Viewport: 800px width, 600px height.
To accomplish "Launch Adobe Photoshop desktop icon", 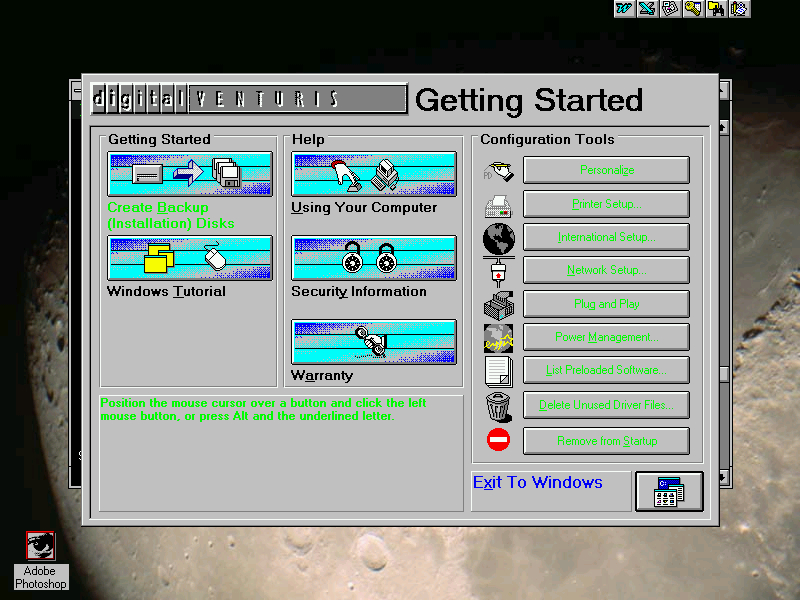I will pos(41,546).
